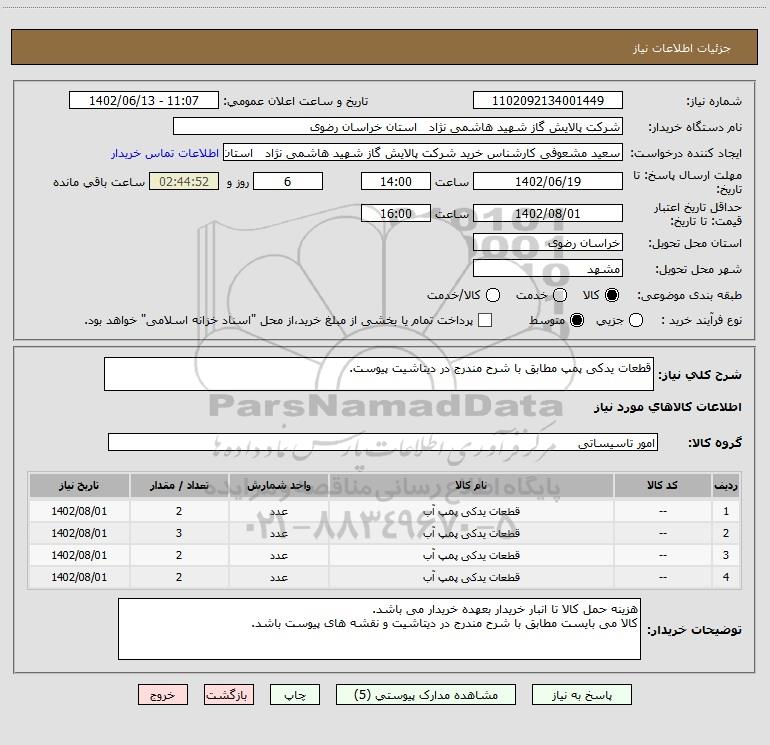Click the ردیف column header

point(726,486)
